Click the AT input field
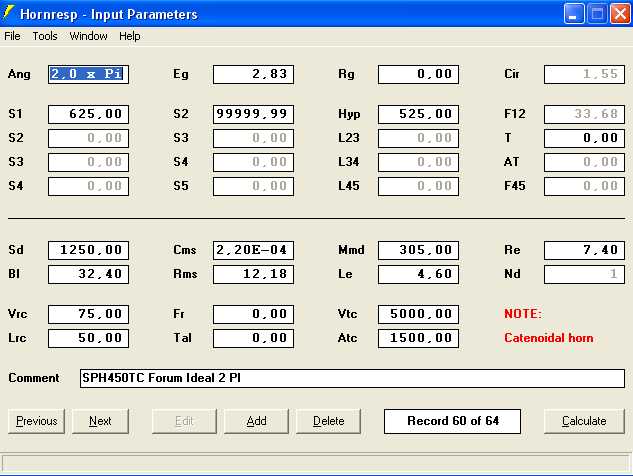633x476 pixels. pyautogui.click(x=584, y=162)
